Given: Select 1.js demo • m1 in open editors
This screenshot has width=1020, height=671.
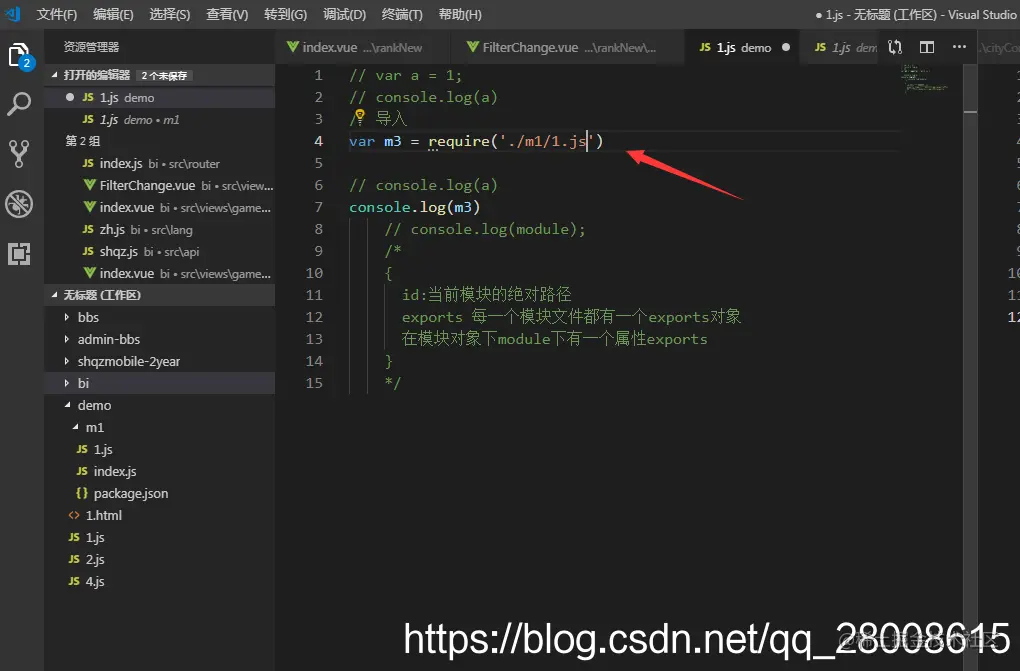Looking at the screenshot, I should coord(159,120).
